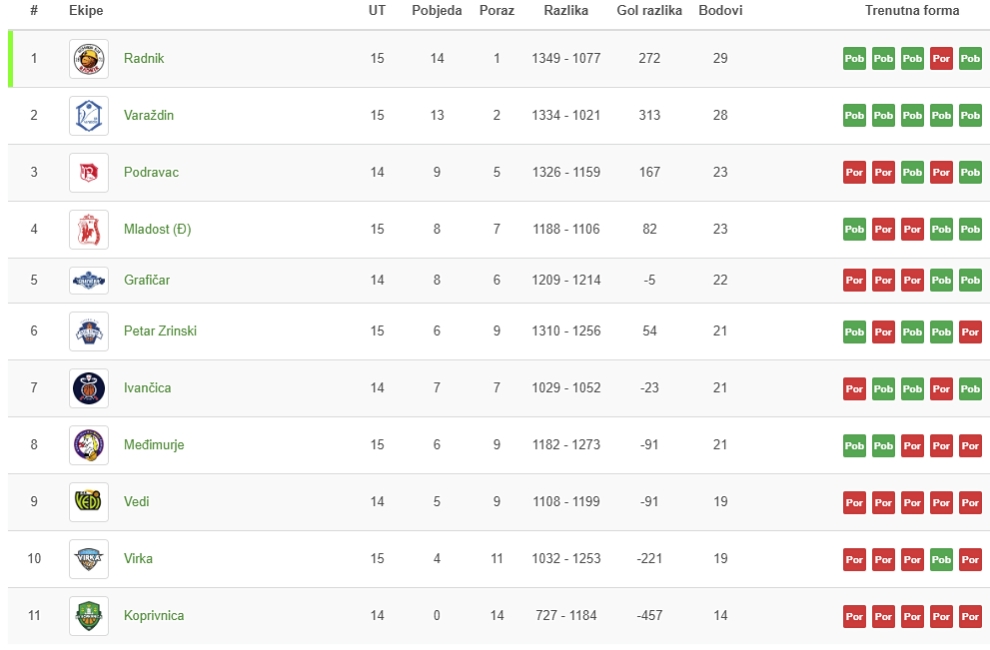
Task: Click the Bodovi column header
Action: (x=720, y=11)
